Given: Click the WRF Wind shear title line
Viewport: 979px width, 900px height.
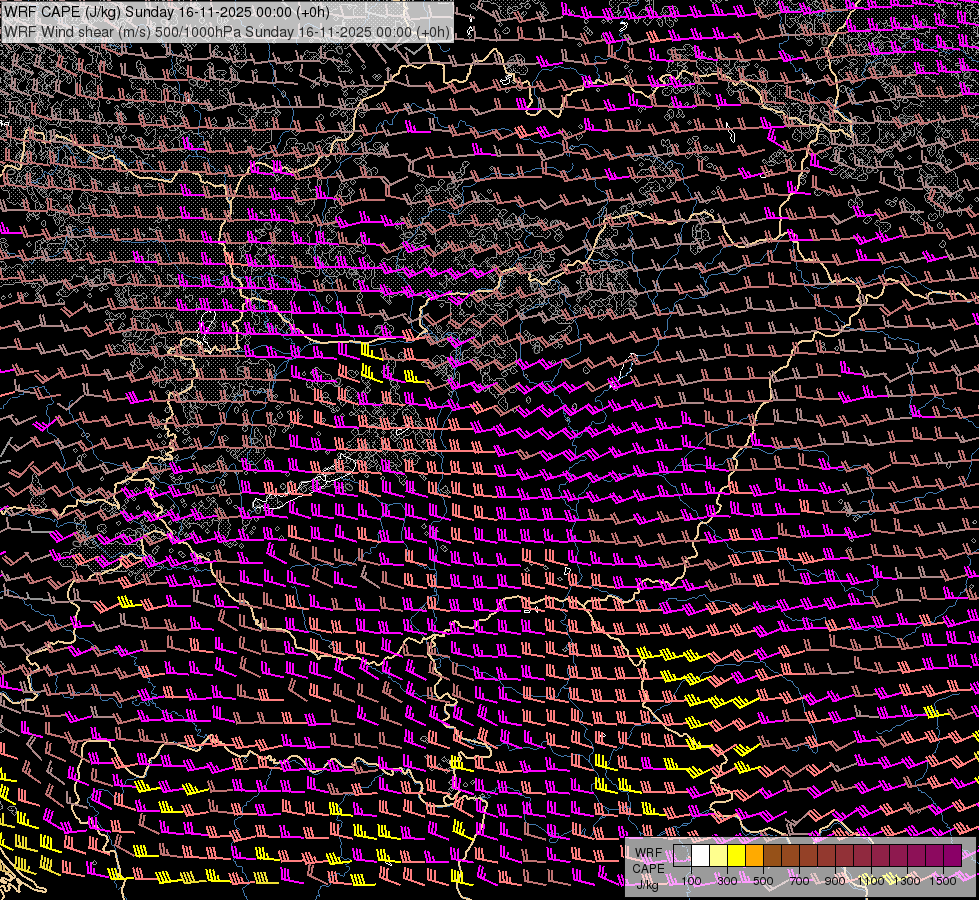Looking at the screenshot, I should [x=227, y=31].
